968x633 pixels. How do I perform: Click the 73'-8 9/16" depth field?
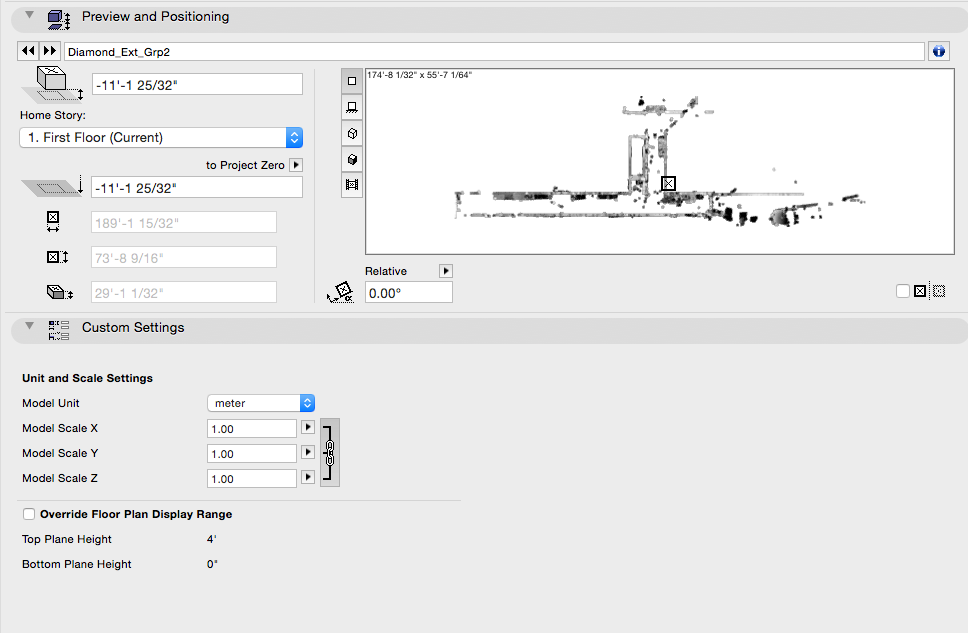tap(184, 258)
